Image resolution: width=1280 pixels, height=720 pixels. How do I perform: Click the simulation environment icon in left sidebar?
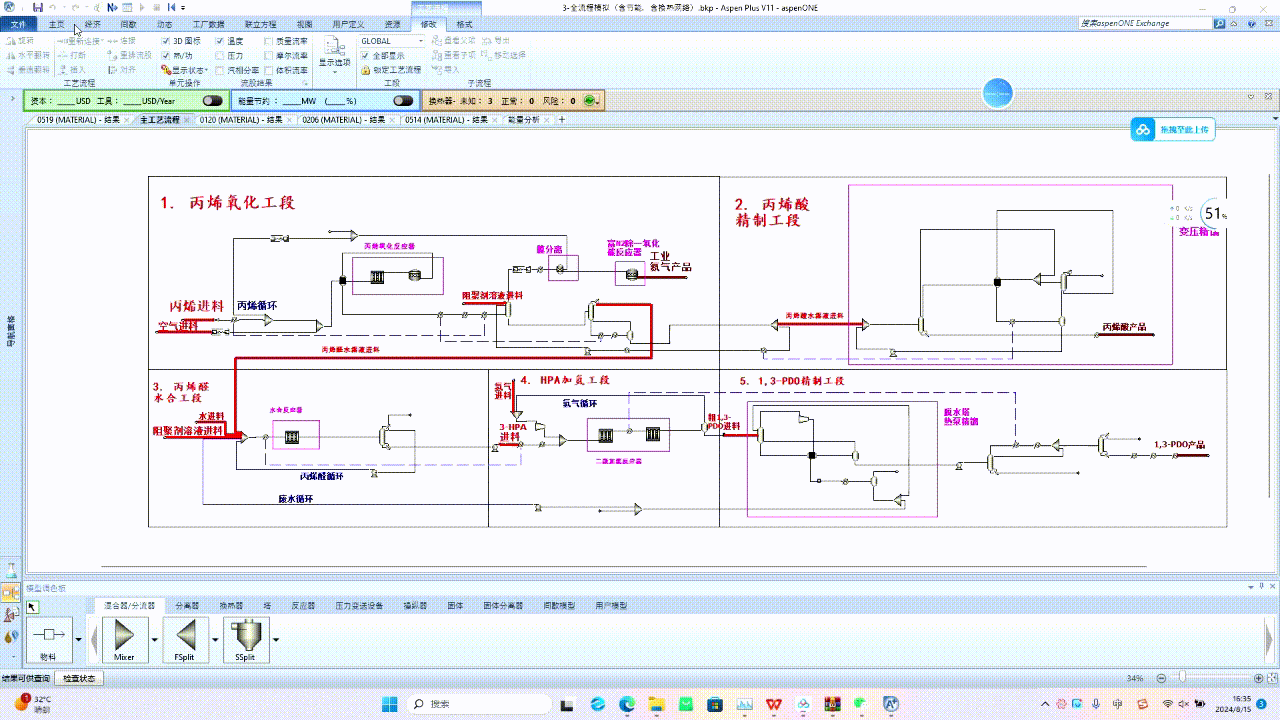click(x=11, y=592)
